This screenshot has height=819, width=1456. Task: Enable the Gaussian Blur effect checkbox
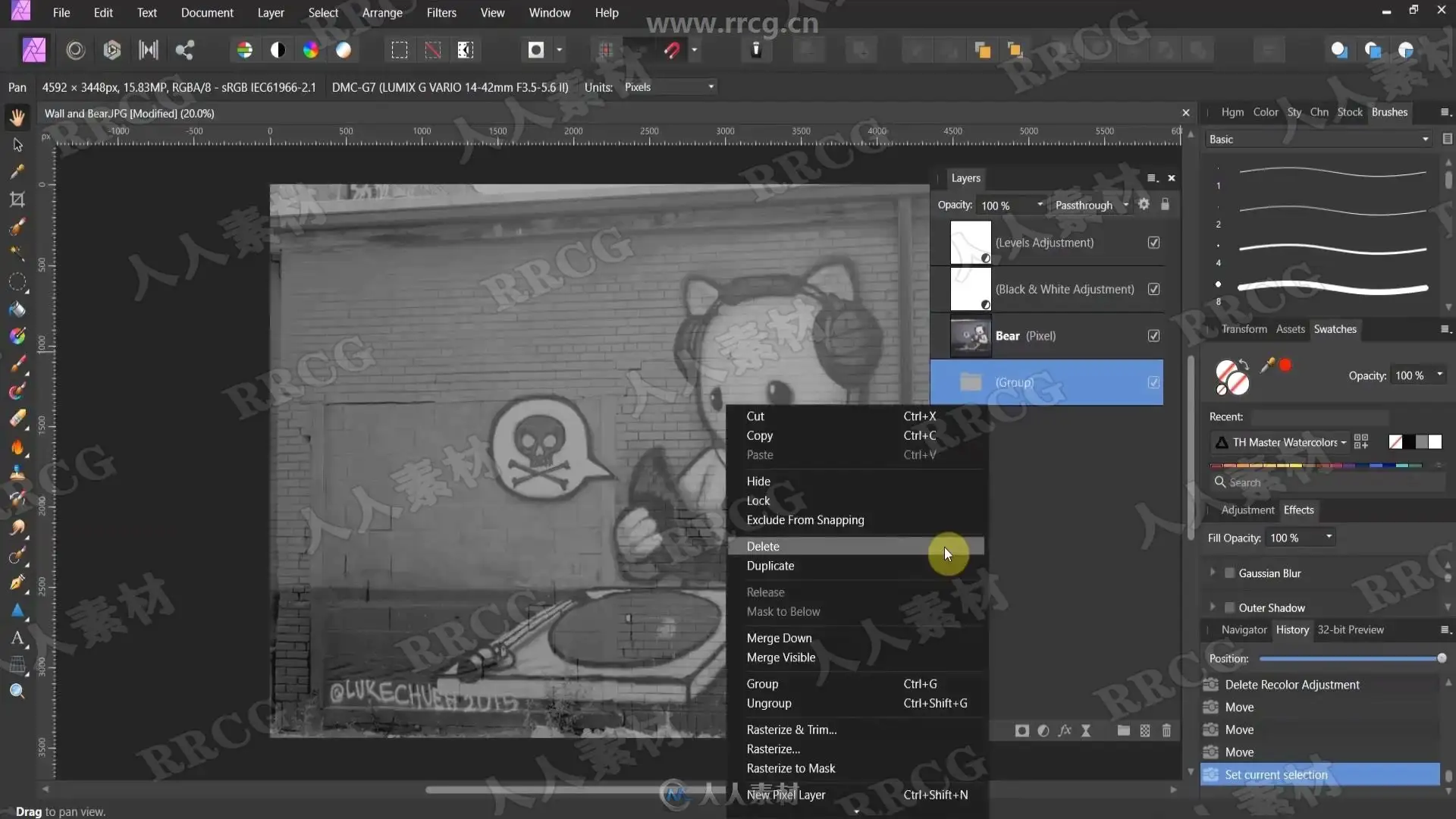click(x=1229, y=573)
